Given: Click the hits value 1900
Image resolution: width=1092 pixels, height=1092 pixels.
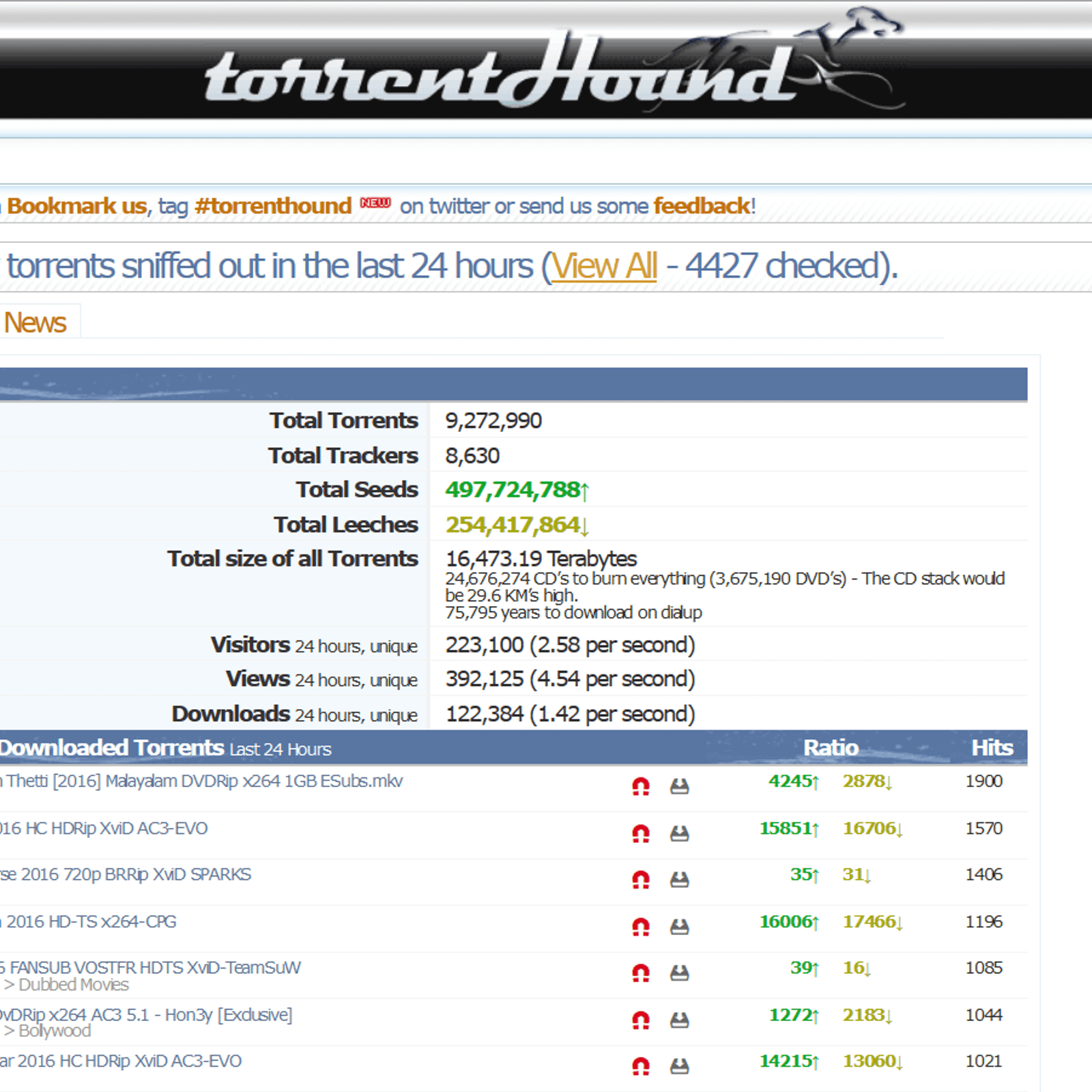Looking at the screenshot, I should pos(983,781).
